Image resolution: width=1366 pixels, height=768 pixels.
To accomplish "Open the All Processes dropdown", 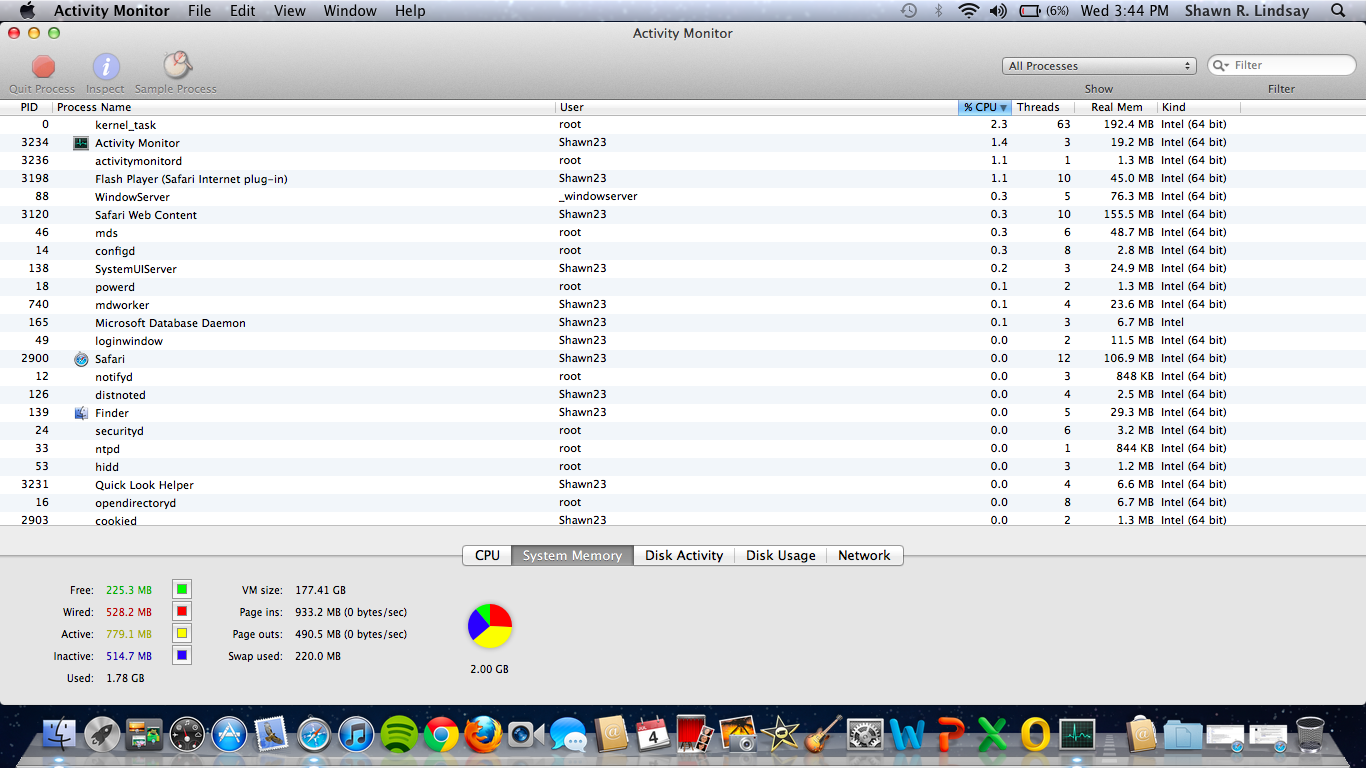I will coord(1099,66).
